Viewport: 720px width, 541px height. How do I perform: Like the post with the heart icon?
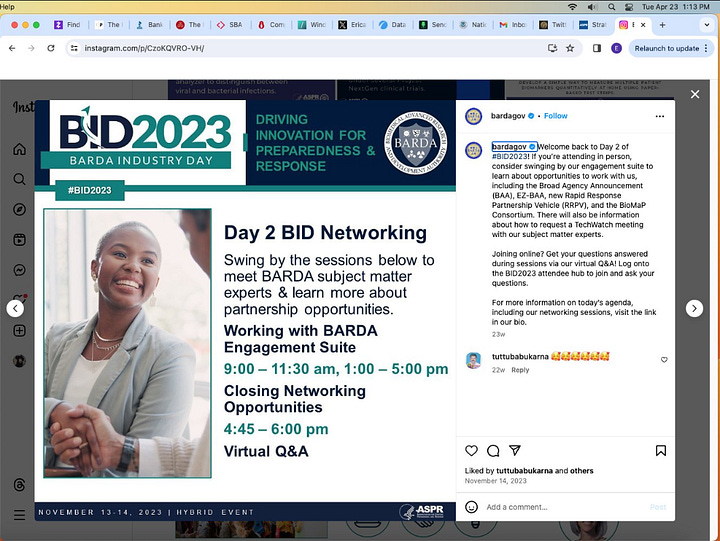coord(472,451)
